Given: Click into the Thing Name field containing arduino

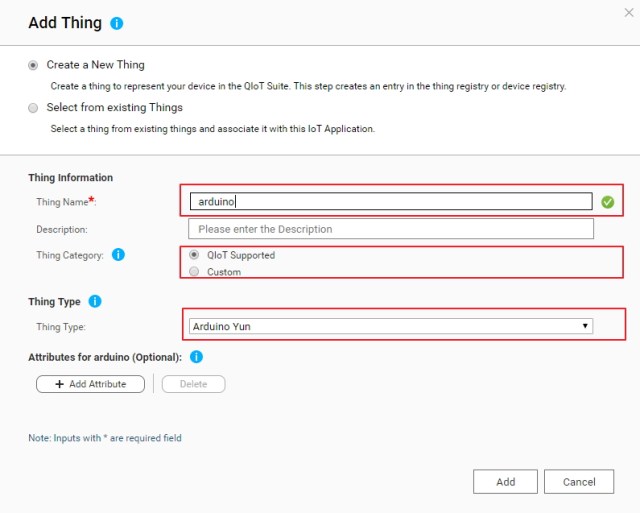Looking at the screenshot, I should (391, 202).
